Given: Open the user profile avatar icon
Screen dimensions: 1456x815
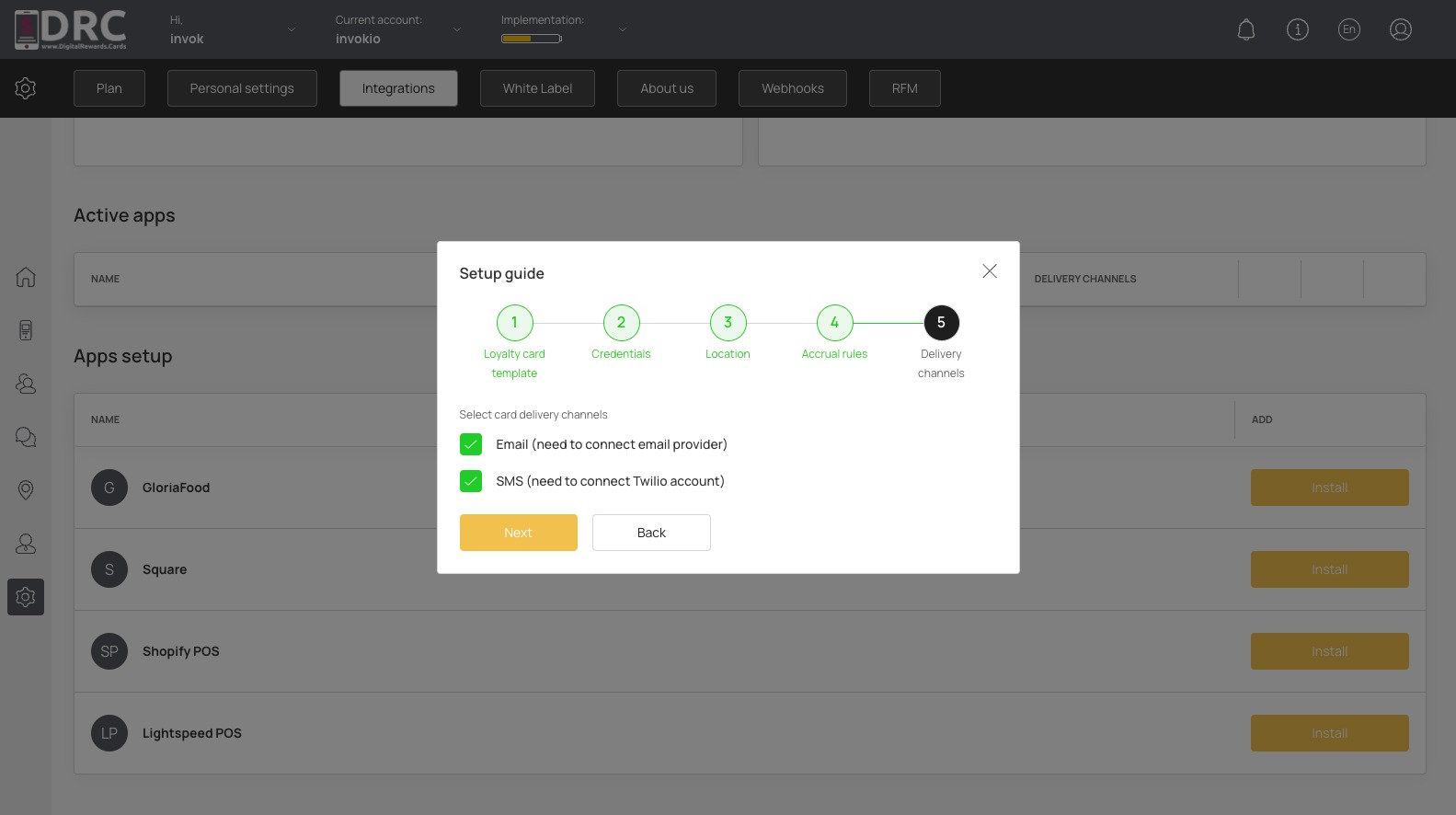Looking at the screenshot, I should pos(1401,29).
